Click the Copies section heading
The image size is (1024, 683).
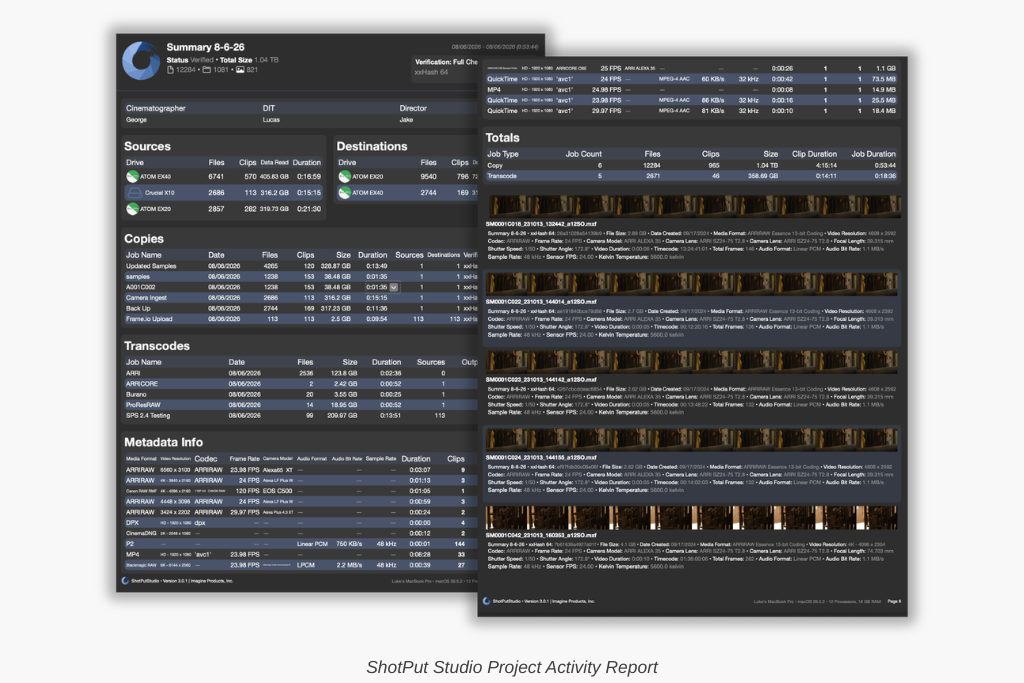pyautogui.click(x=144, y=239)
